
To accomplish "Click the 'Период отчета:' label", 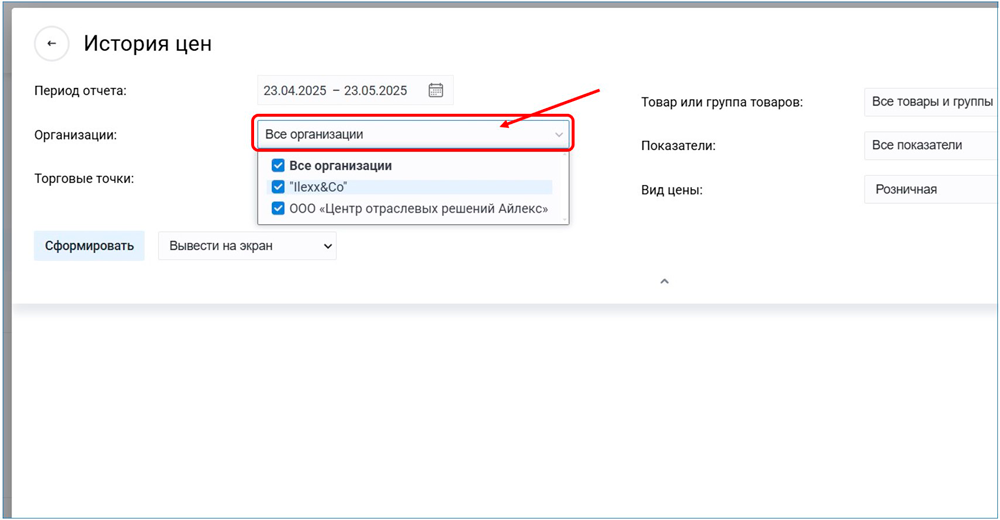I will (x=80, y=90).
